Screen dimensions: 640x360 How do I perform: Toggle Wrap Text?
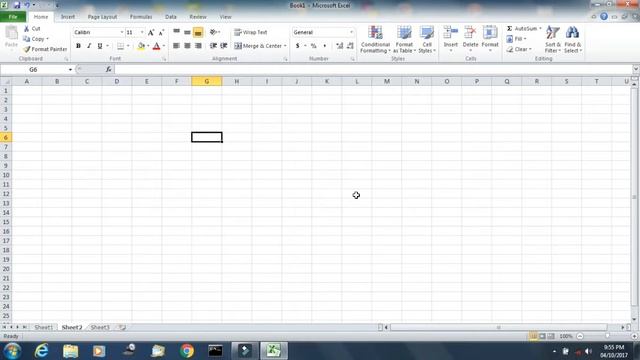point(251,32)
